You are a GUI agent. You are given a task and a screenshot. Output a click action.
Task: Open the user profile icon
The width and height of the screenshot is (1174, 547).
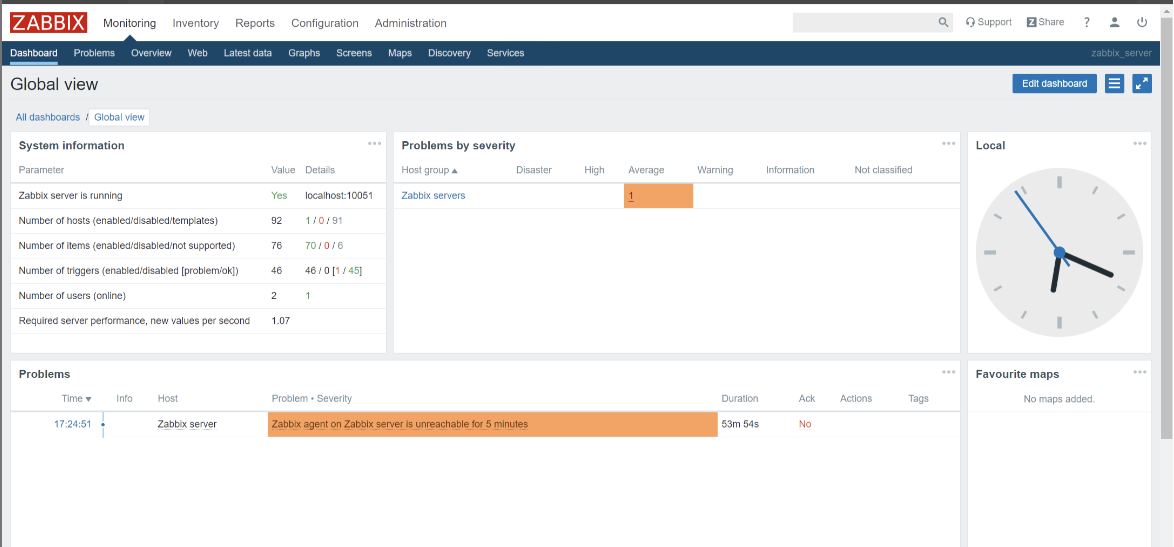(1115, 22)
